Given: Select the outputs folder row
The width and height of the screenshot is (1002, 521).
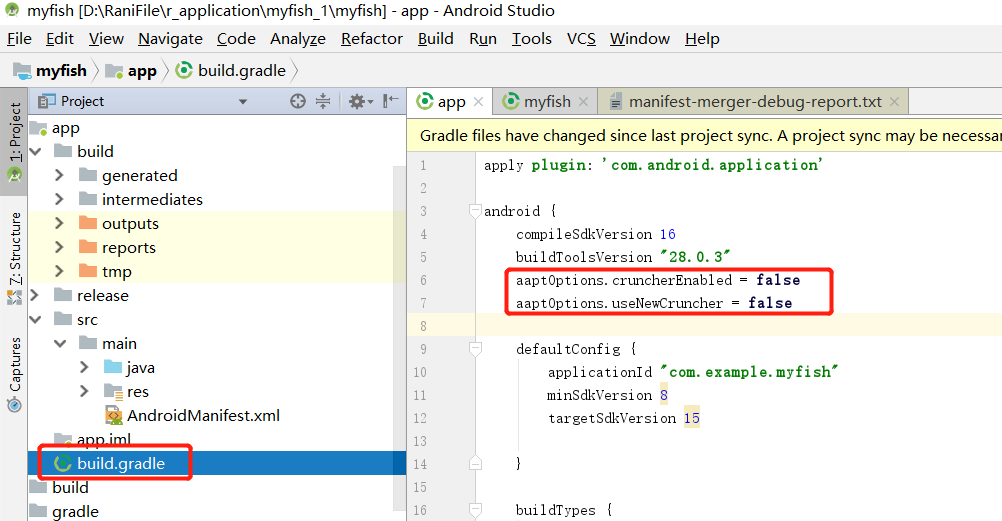Looking at the screenshot, I should pos(216,224).
